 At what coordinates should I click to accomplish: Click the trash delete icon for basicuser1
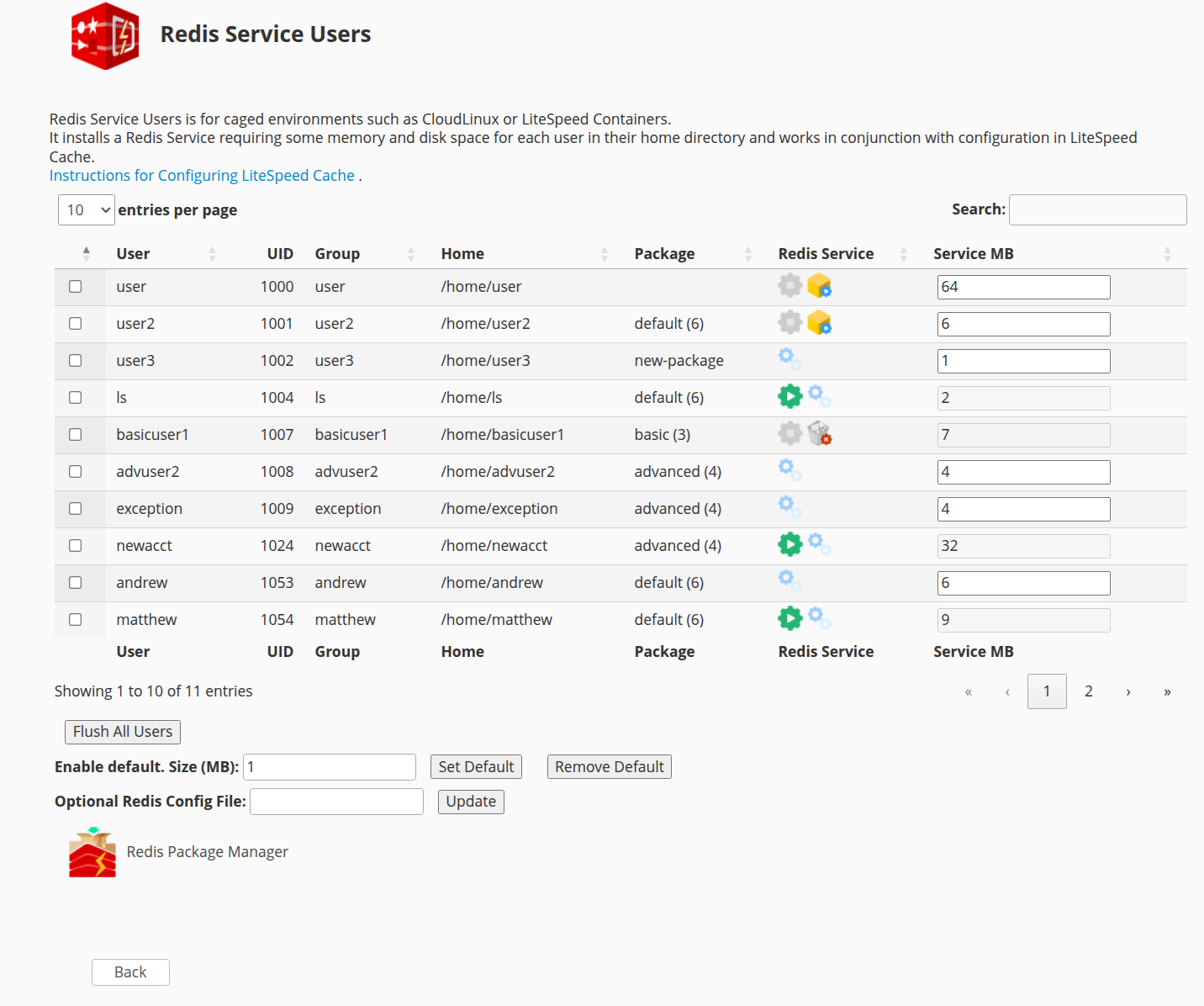[x=819, y=433]
